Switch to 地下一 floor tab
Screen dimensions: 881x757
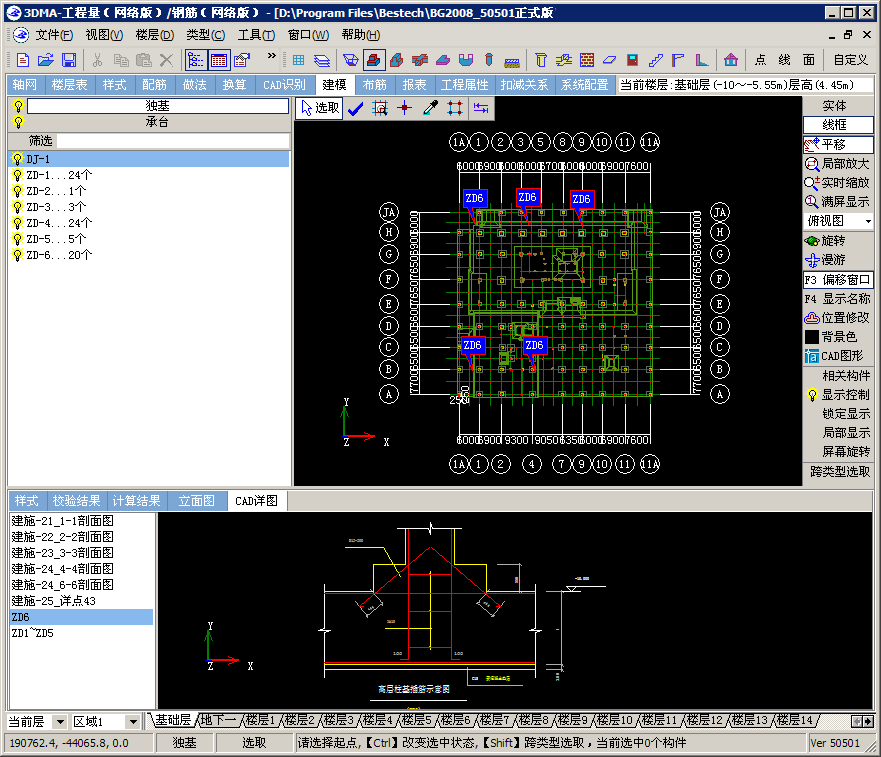218,720
